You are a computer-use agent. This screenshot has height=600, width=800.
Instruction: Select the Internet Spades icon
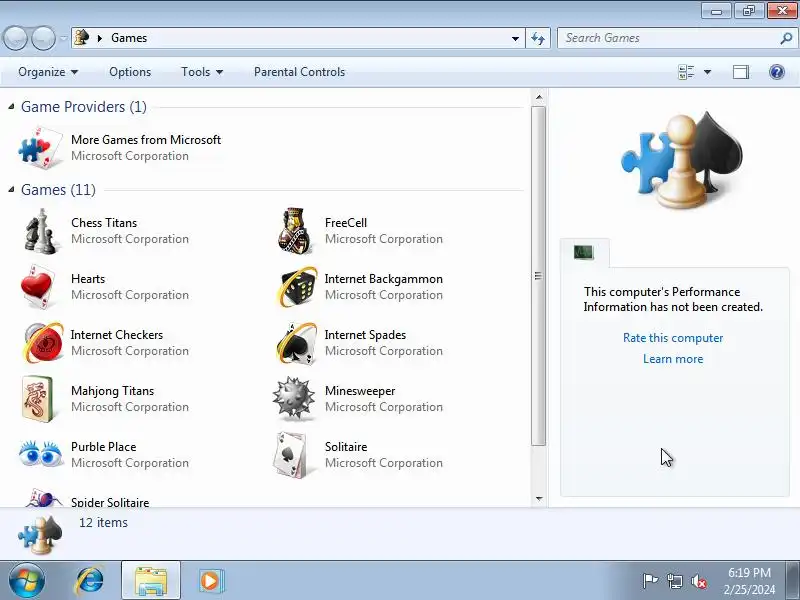click(x=296, y=343)
